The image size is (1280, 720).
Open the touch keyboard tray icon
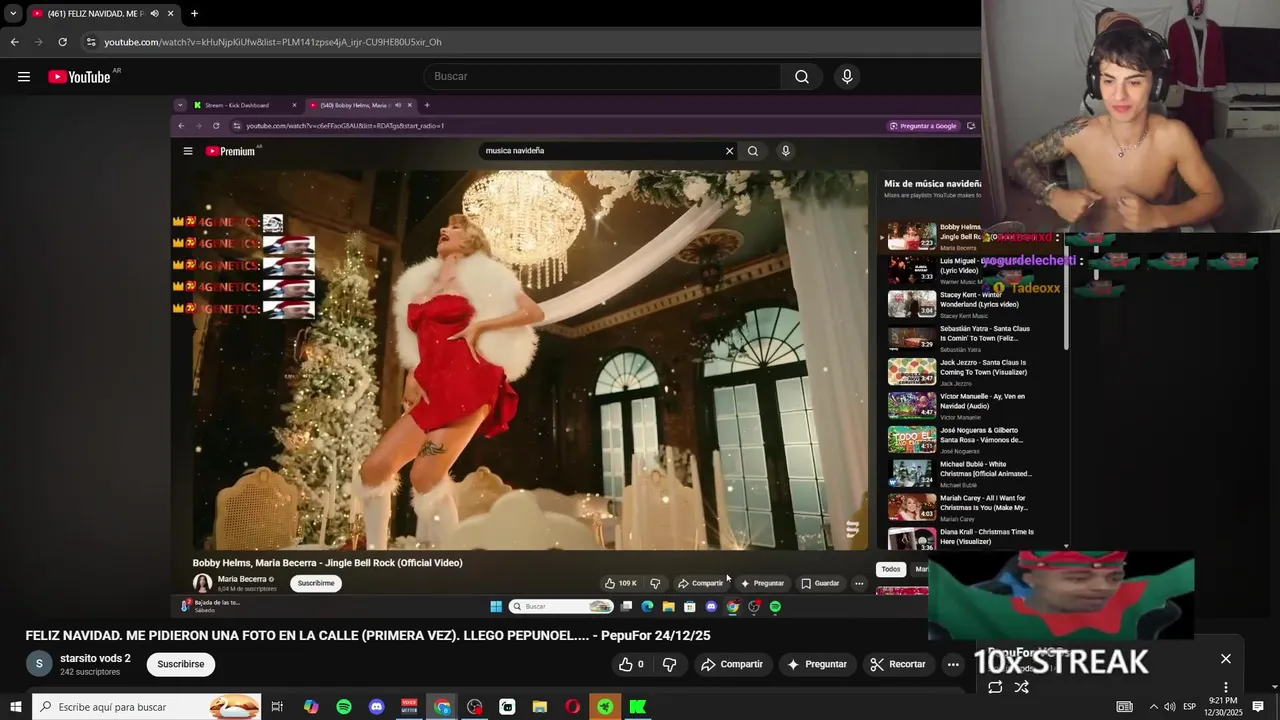pyautogui.click(x=1125, y=707)
